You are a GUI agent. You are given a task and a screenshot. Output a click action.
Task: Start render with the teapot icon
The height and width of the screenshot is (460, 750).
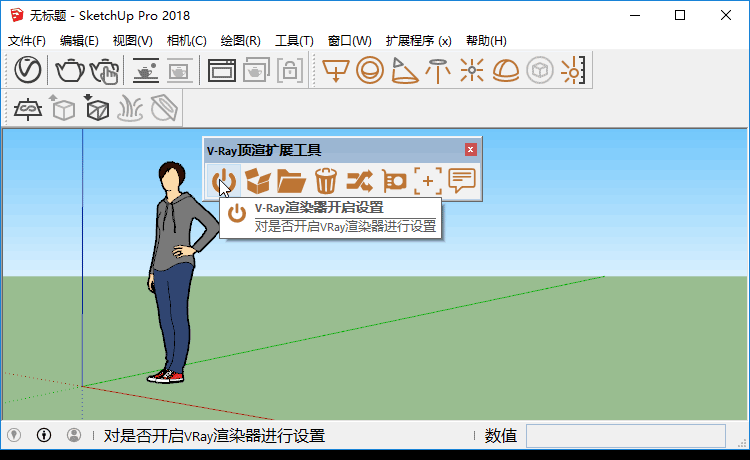70,70
